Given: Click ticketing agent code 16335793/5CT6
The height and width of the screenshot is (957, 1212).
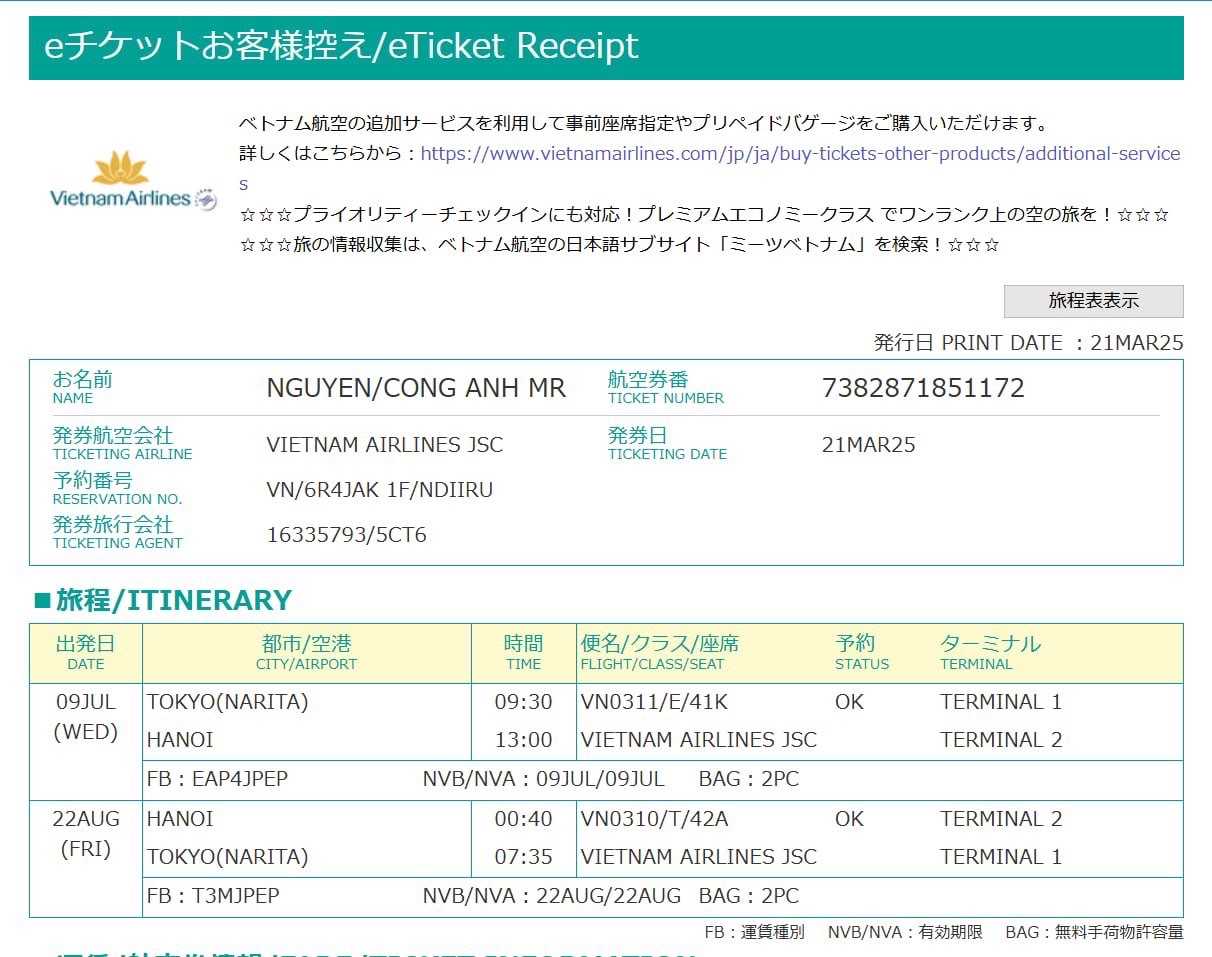Looking at the screenshot, I should coord(346,535).
